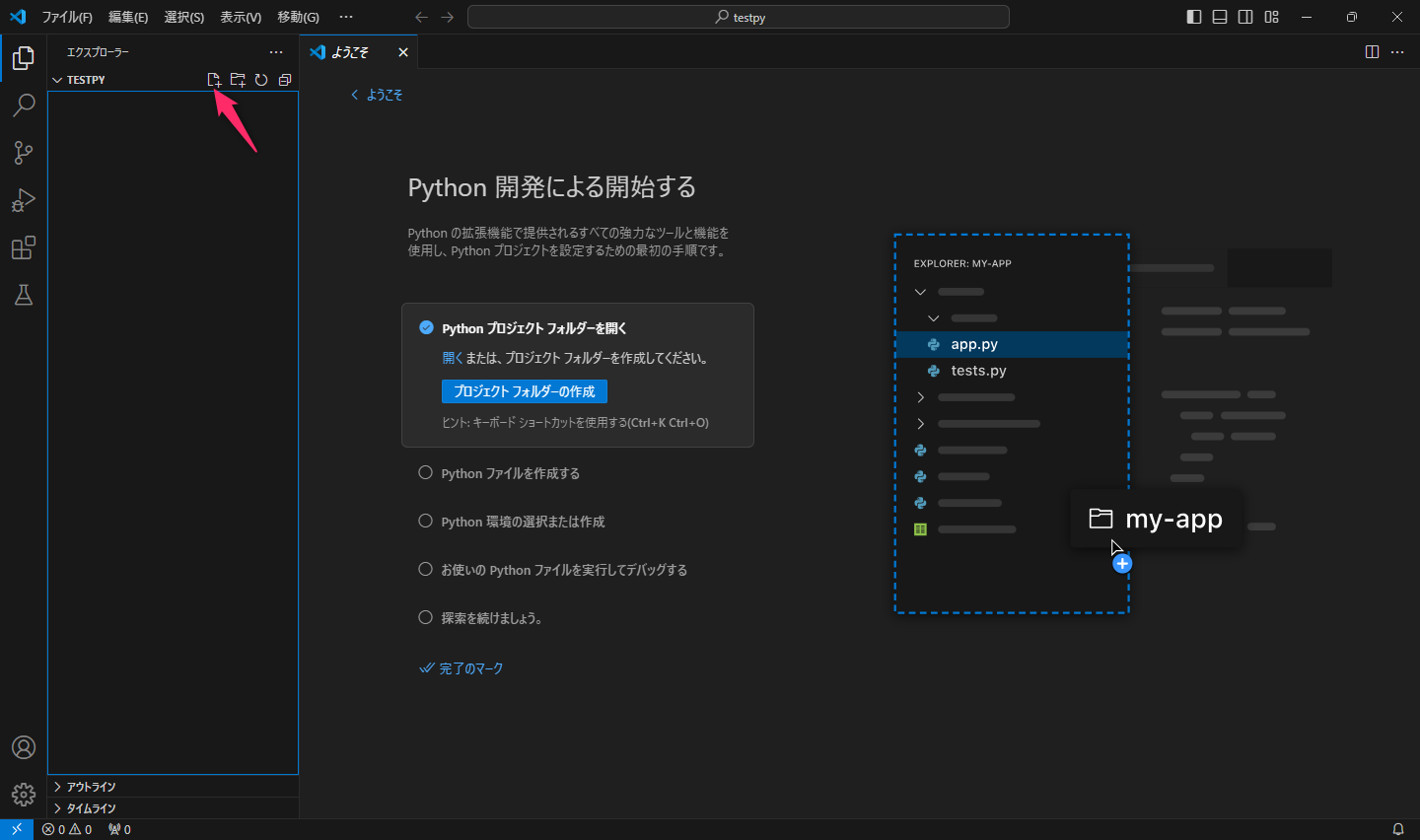Select the Testing beaker icon
The height and width of the screenshot is (840, 1420).
tap(24, 295)
